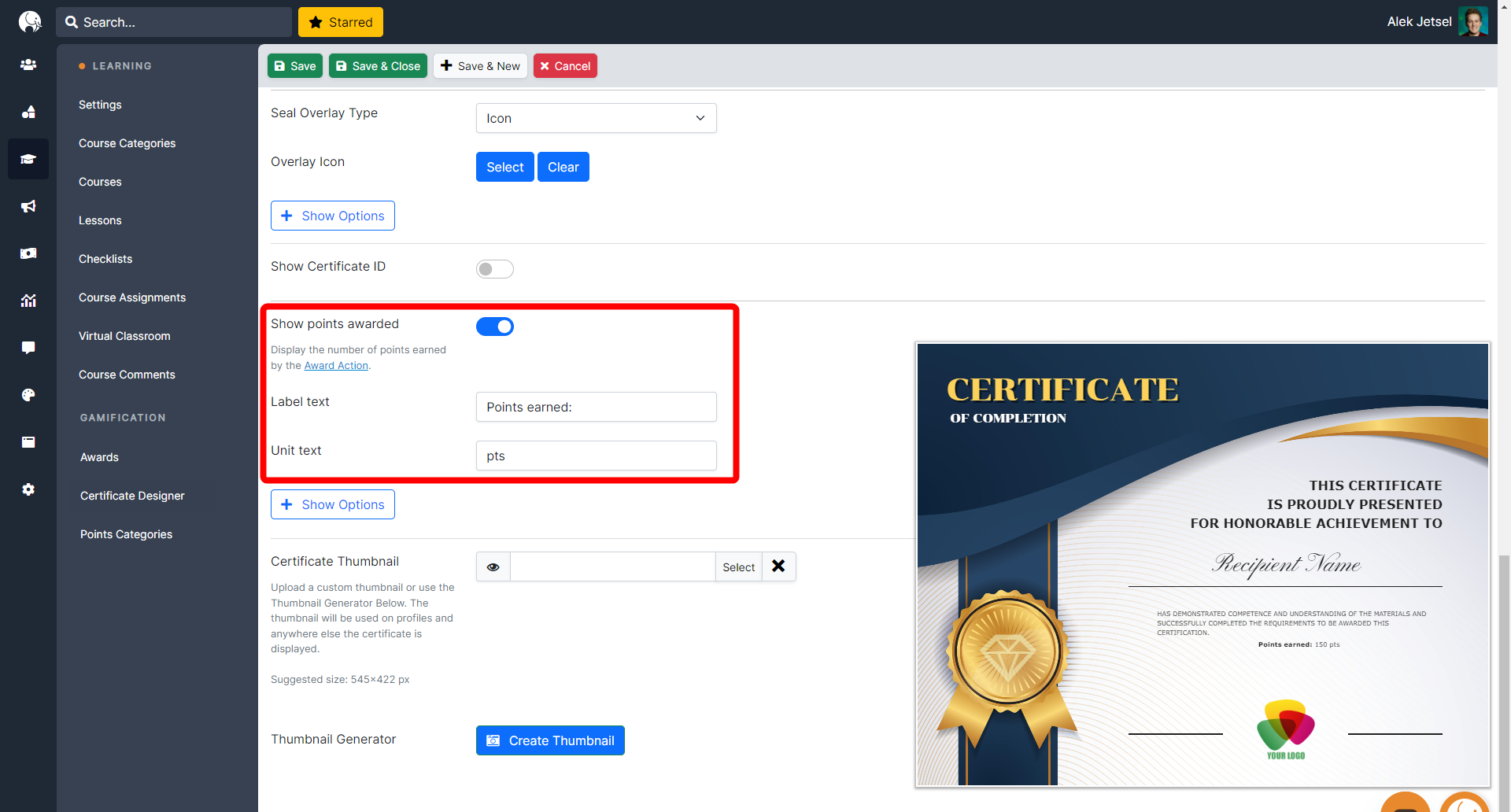The height and width of the screenshot is (812, 1511).
Task: Expand Show Options under Overlay Icon
Action: (332, 216)
